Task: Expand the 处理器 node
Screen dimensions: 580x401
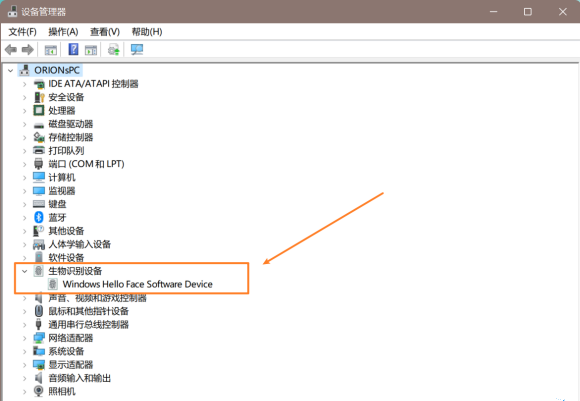Action: click(25, 111)
